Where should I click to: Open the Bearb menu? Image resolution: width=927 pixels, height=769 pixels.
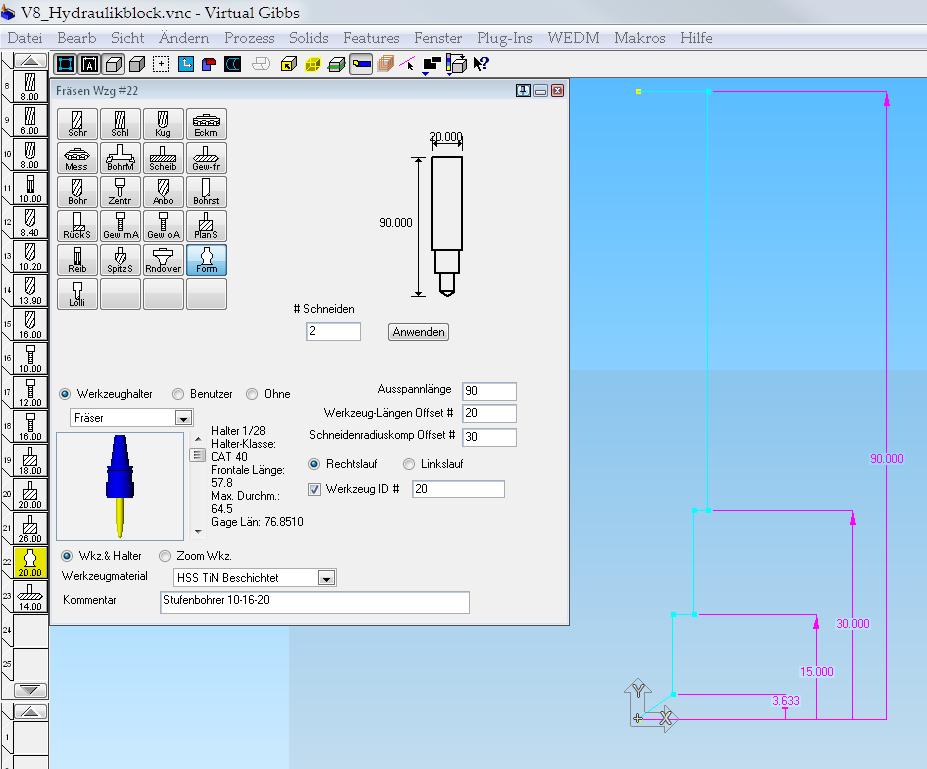click(x=77, y=38)
